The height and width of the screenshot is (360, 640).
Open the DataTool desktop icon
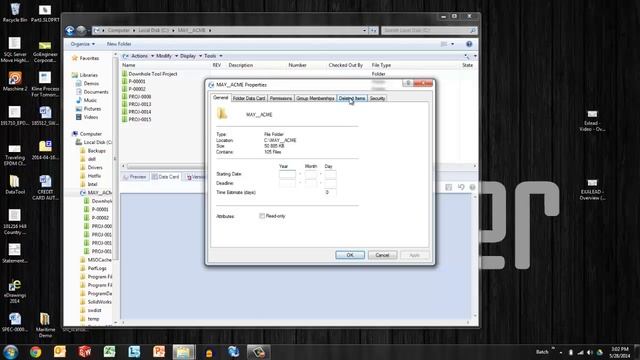tap(15, 184)
